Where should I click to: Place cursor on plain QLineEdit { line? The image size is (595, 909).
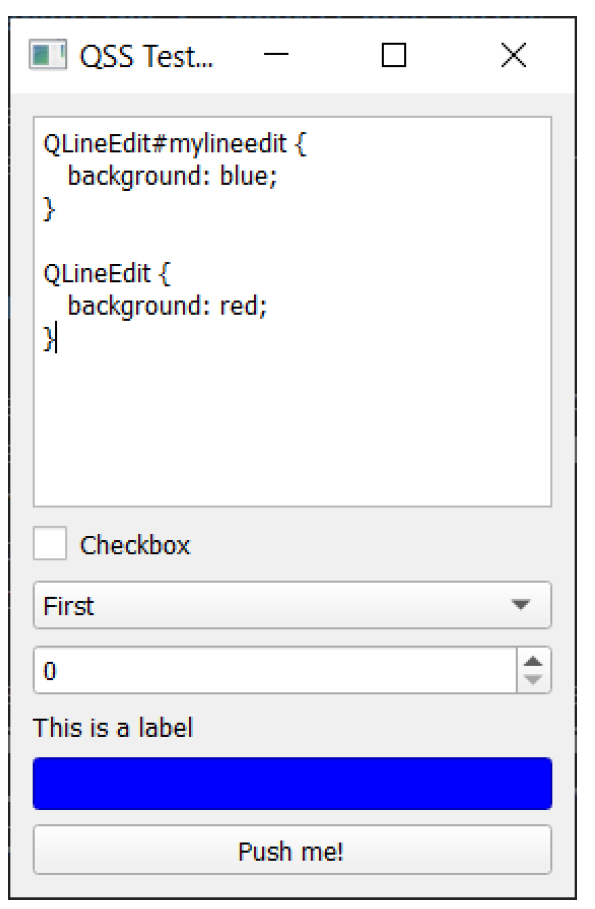tap(107, 274)
